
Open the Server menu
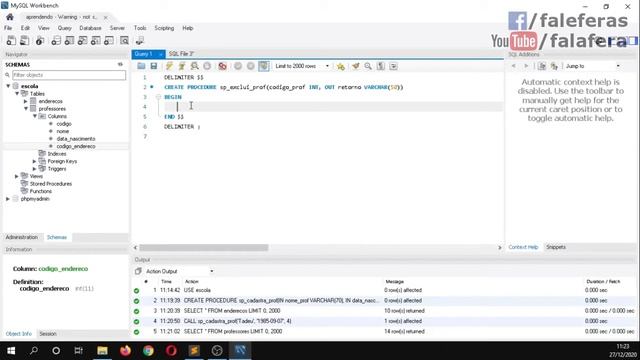click(x=117, y=28)
